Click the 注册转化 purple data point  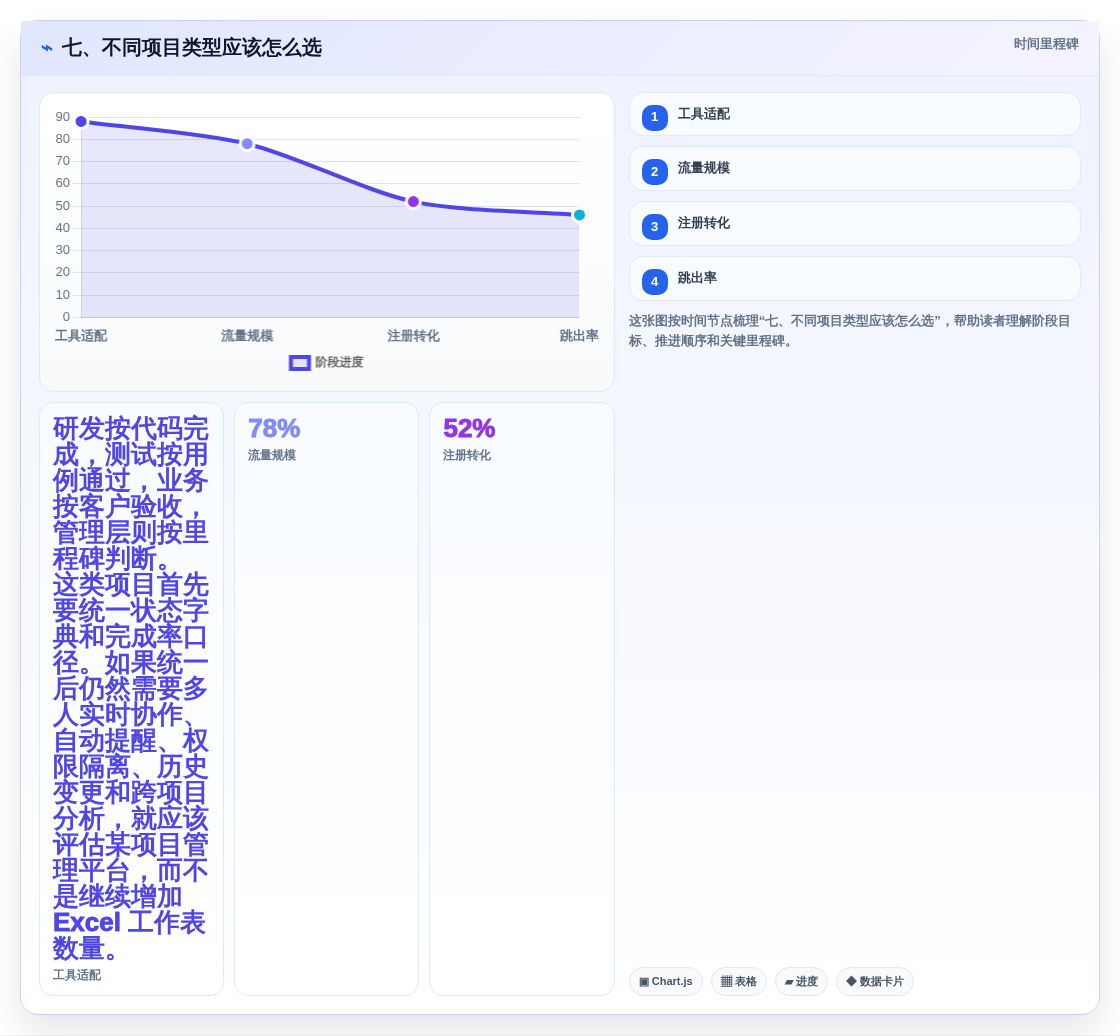413,201
